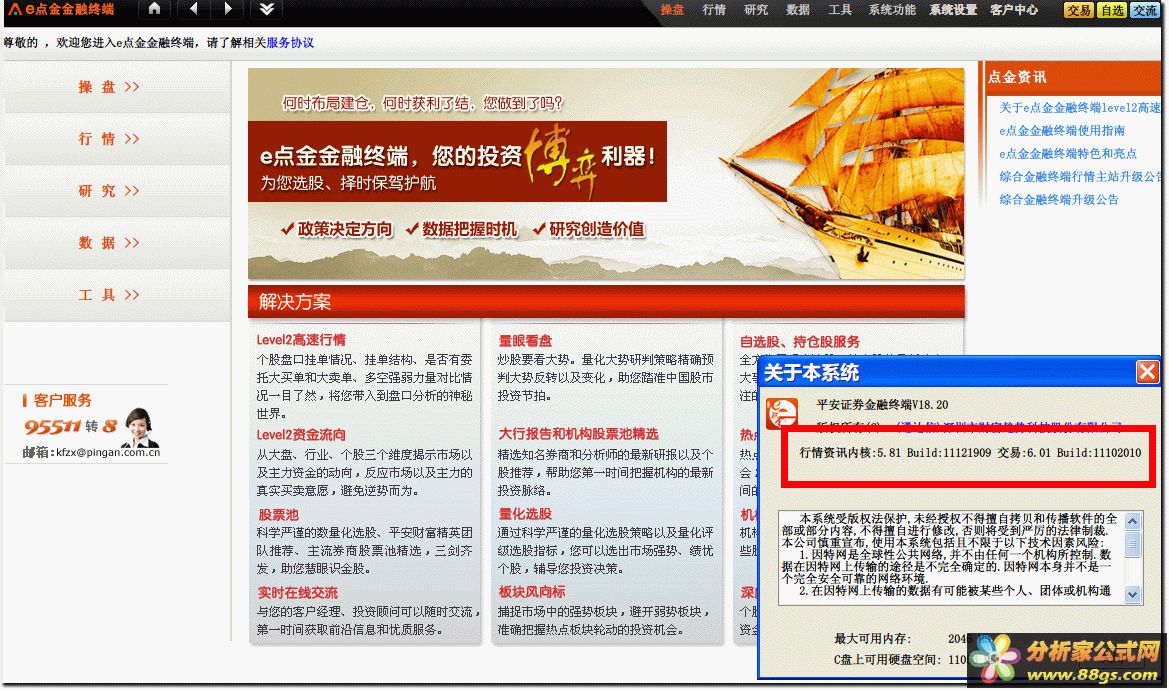The width and height of the screenshot is (1169, 690).
Task: Go back with the left arrow icon
Action: (193, 9)
